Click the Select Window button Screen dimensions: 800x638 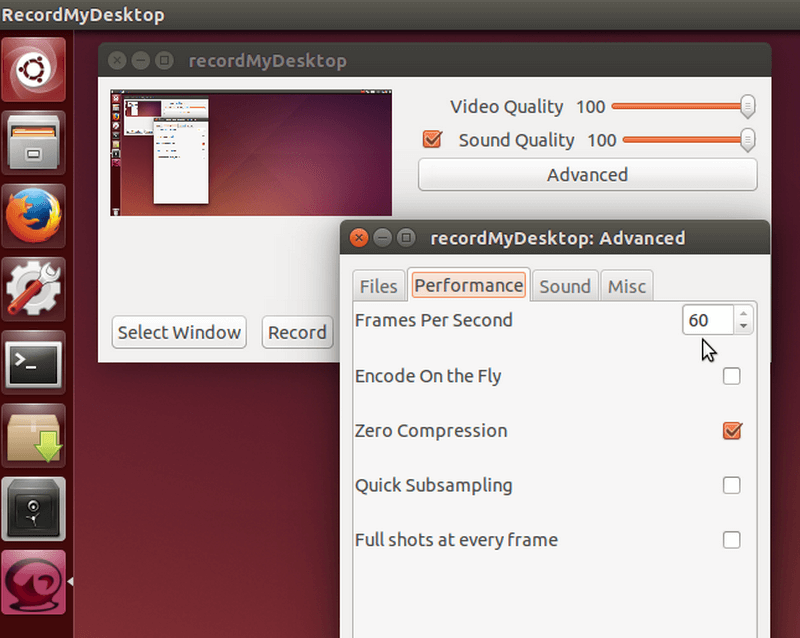click(179, 332)
